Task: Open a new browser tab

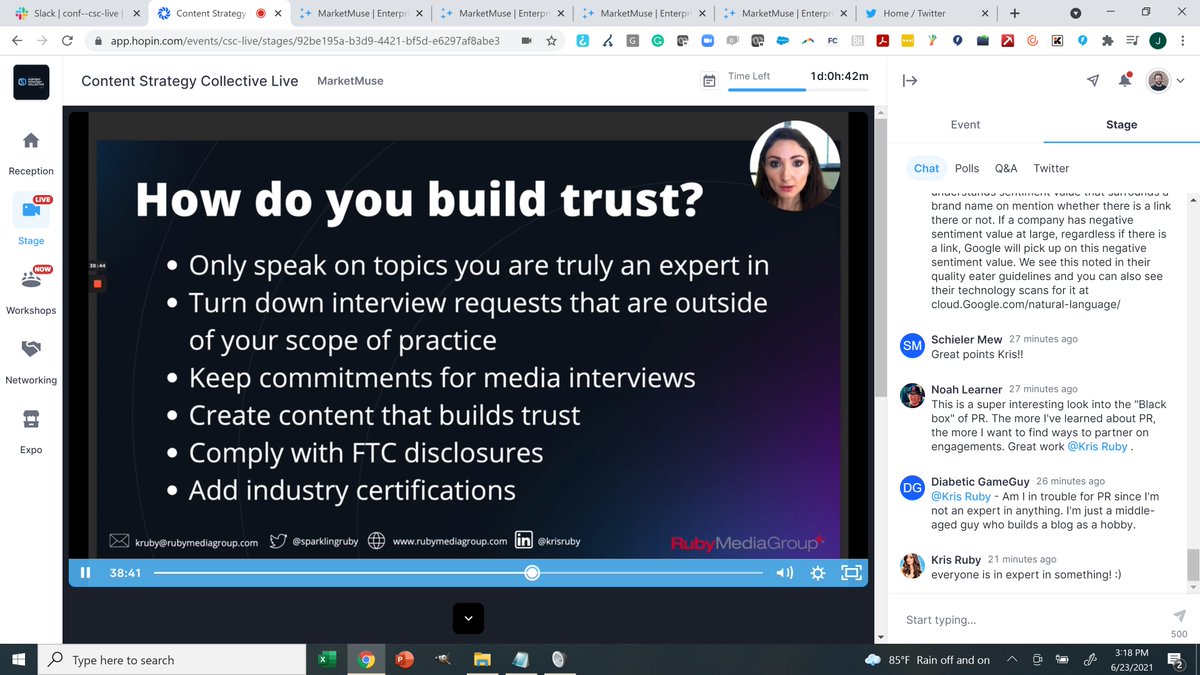Action: pos(1015,13)
